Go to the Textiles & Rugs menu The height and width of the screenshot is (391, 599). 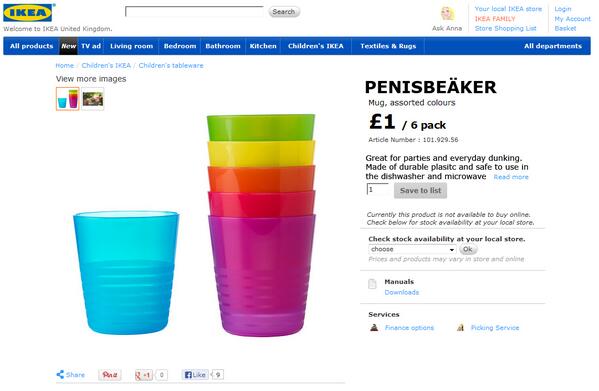click(388, 46)
